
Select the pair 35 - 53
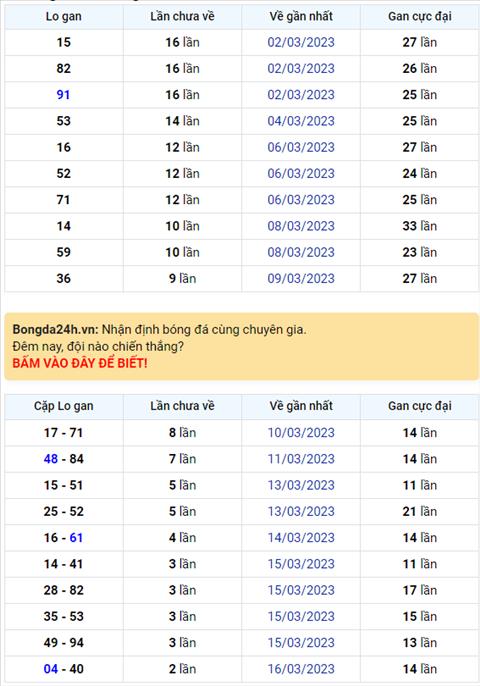(63, 616)
